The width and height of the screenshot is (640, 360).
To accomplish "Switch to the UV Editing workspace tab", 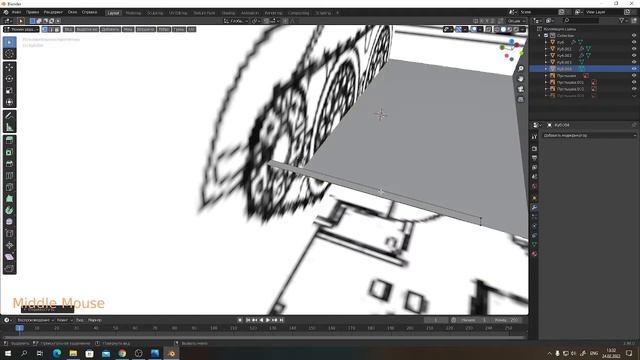I will 178,13.
